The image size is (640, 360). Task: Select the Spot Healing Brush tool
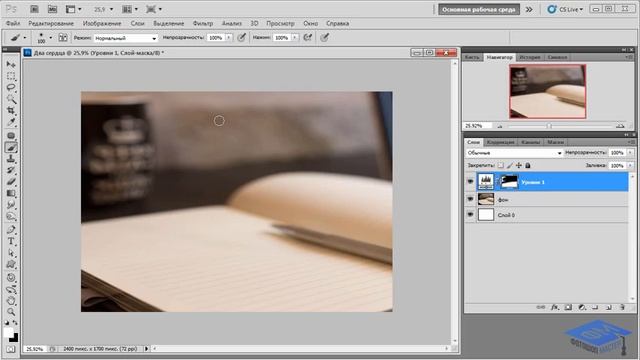tap(11, 136)
